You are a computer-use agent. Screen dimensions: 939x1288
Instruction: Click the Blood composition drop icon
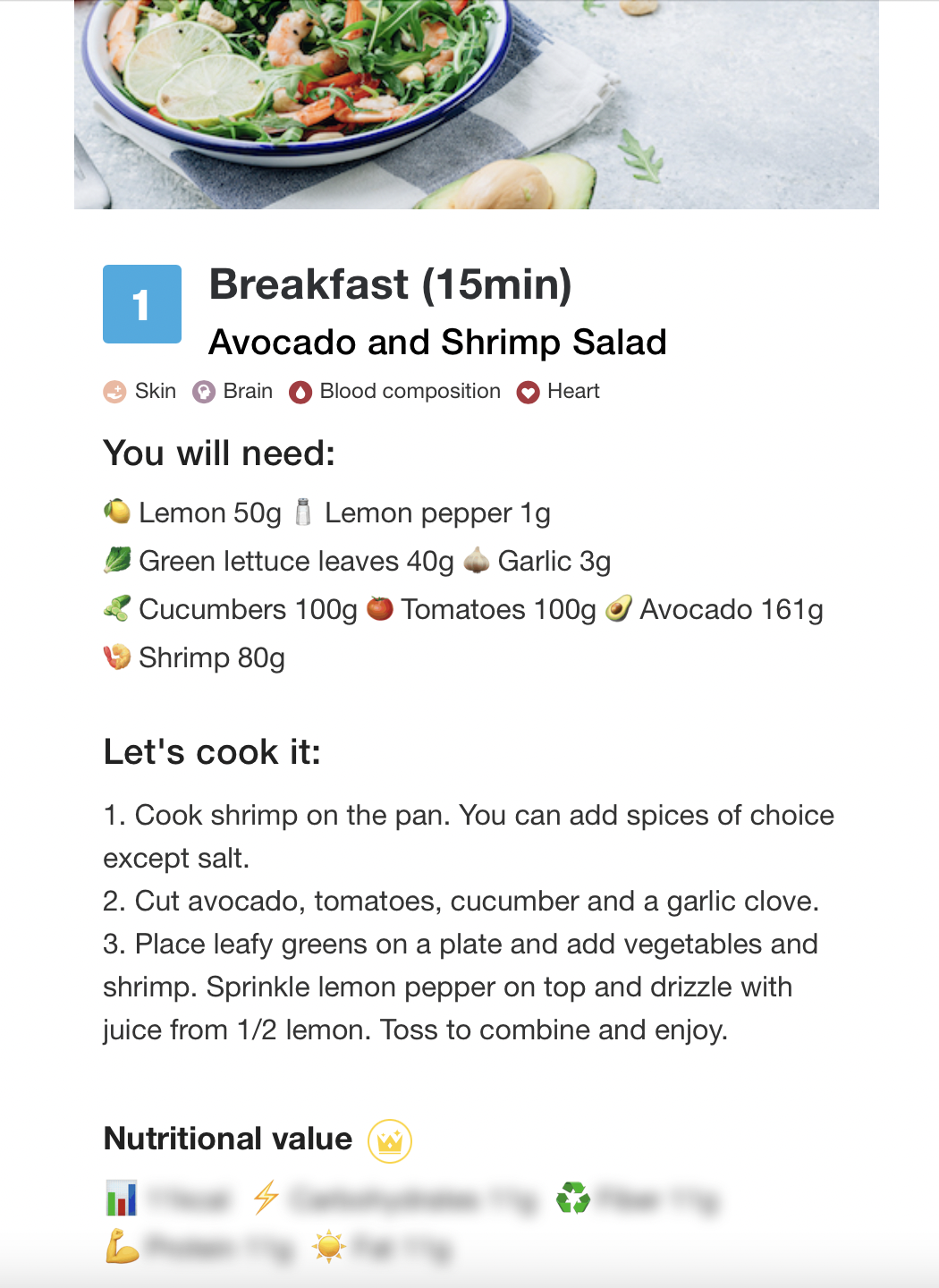[300, 392]
